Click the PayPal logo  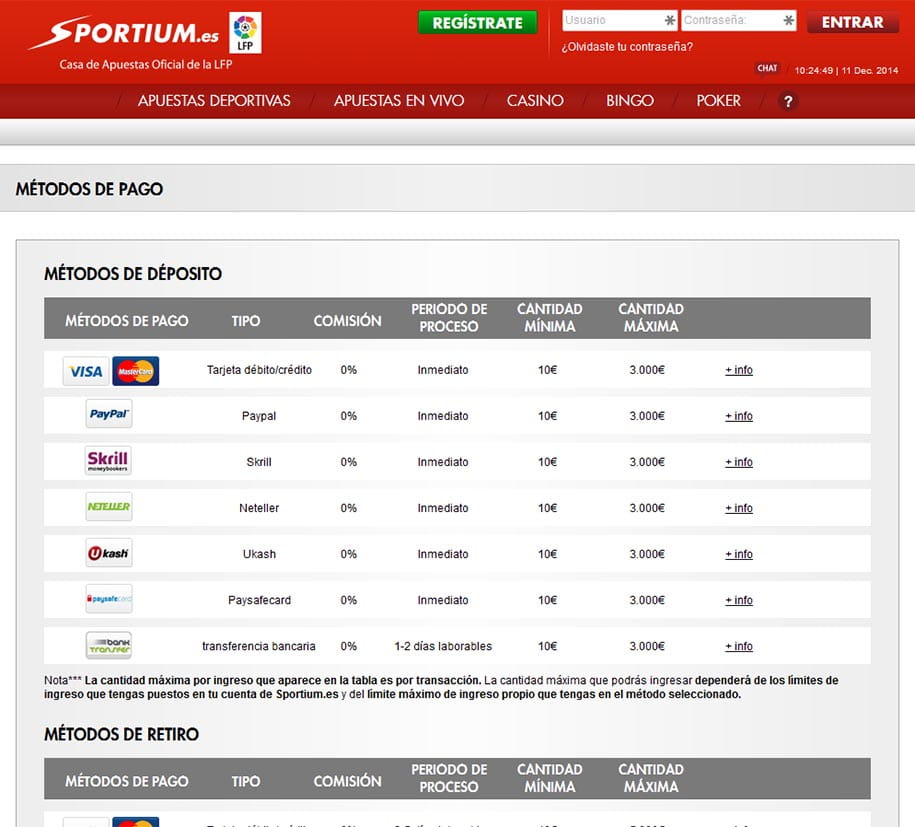(109, 414)
